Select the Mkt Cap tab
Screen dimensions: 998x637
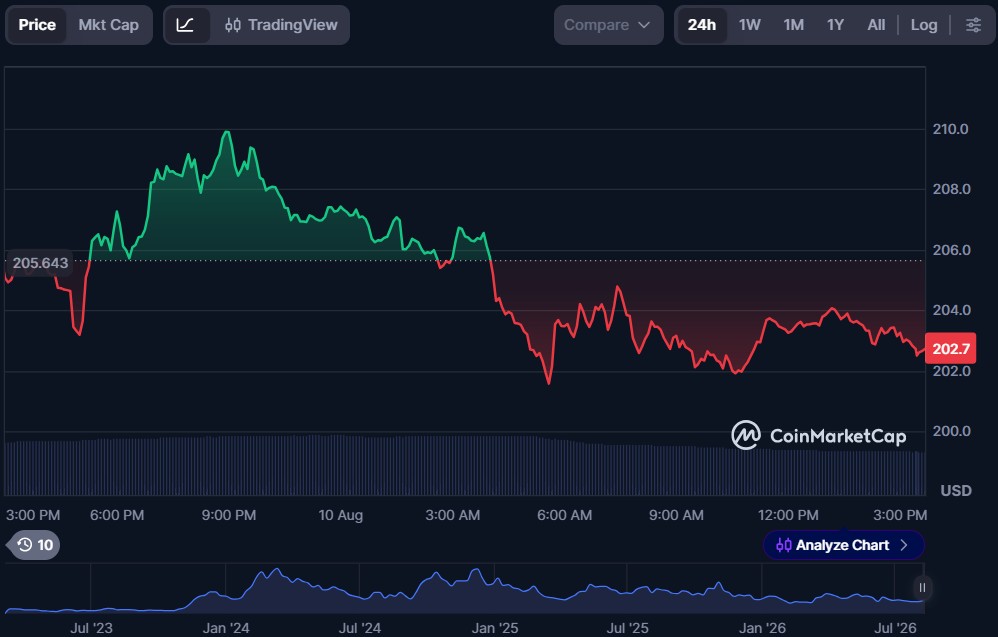coord(108,25)
